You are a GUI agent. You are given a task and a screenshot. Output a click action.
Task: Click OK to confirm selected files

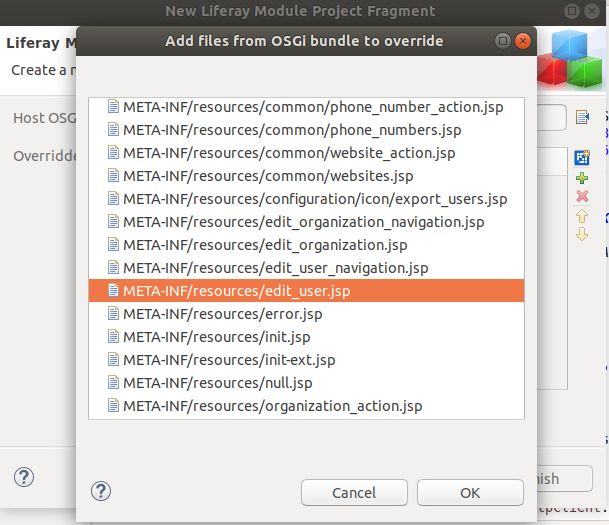pyautogui.click(x=470, y=493)
